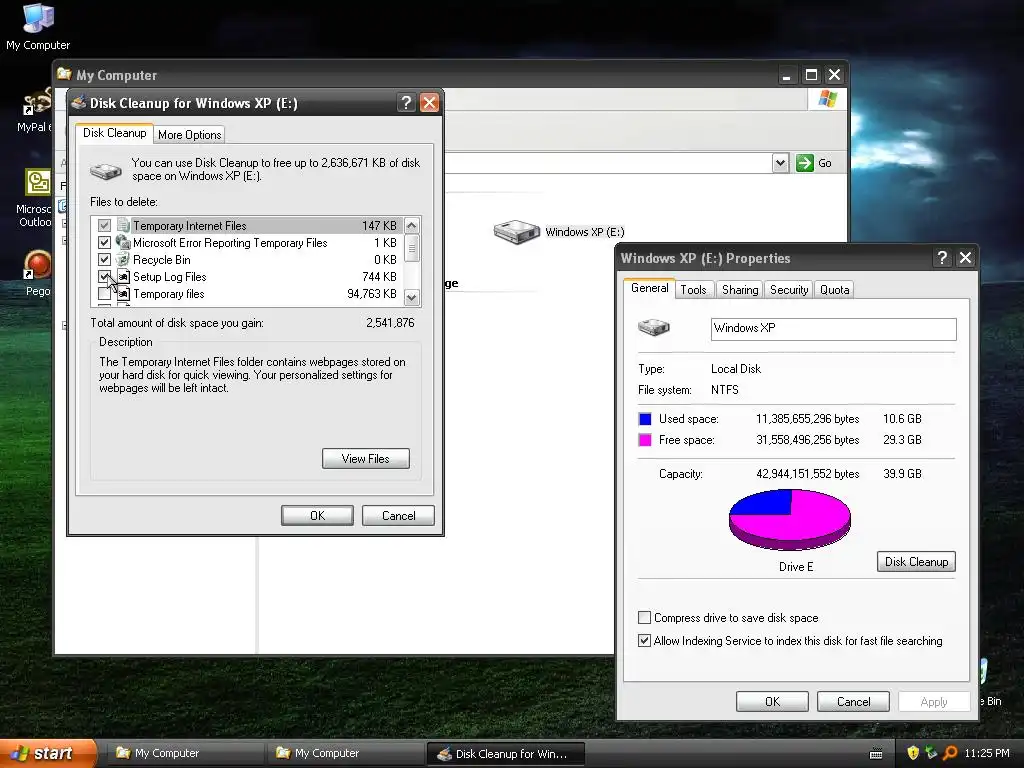Minimize the My Computer window
Image resolution: width=1024 pixels, height=768 pixels.
787,75
